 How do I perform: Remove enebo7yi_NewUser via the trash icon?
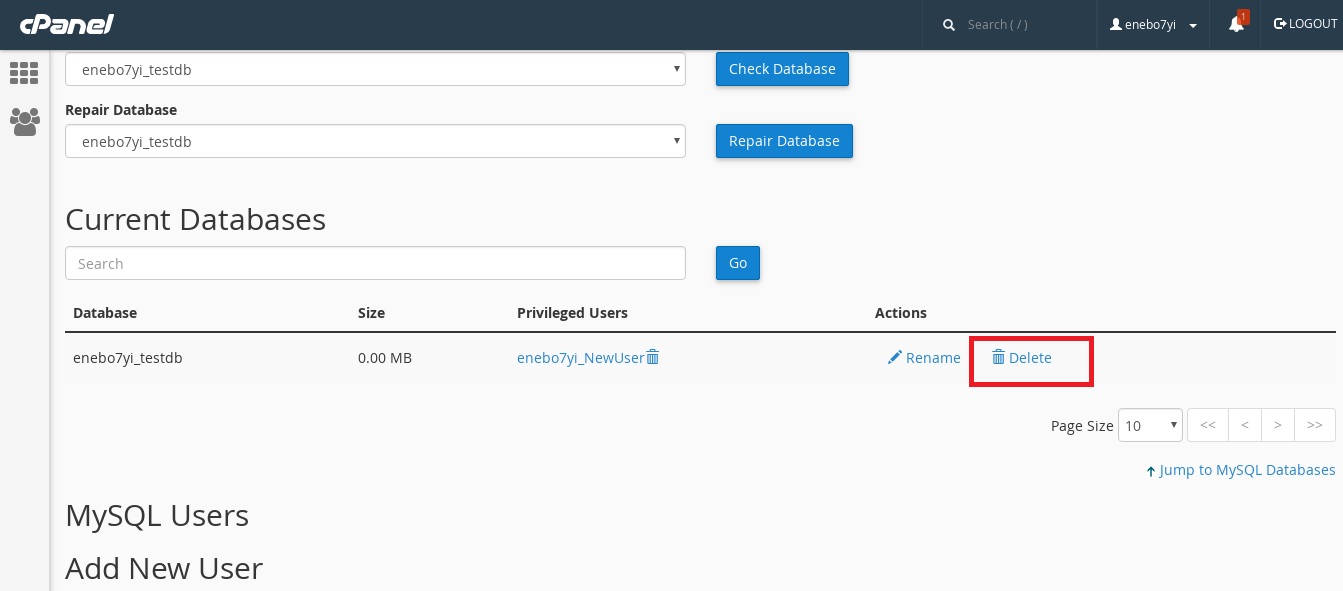click(x=653, y=357)
